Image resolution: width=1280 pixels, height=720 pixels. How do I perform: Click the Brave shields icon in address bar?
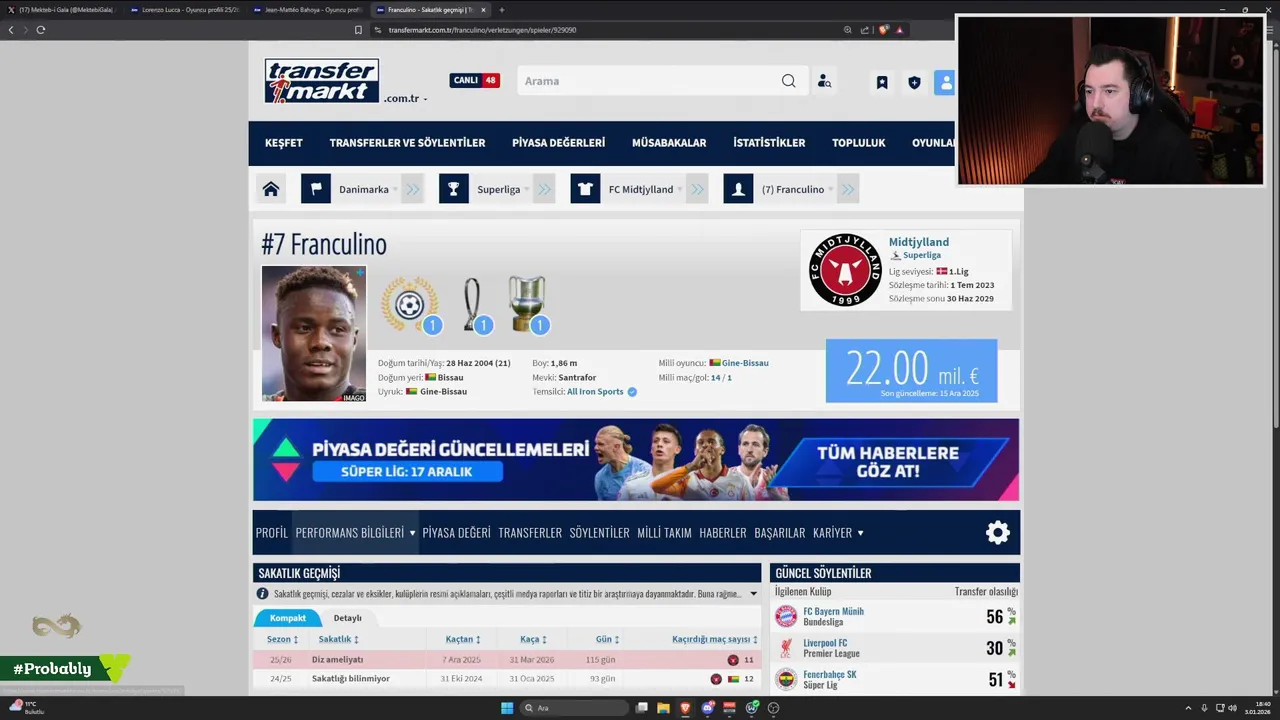[x=884, y=30]
